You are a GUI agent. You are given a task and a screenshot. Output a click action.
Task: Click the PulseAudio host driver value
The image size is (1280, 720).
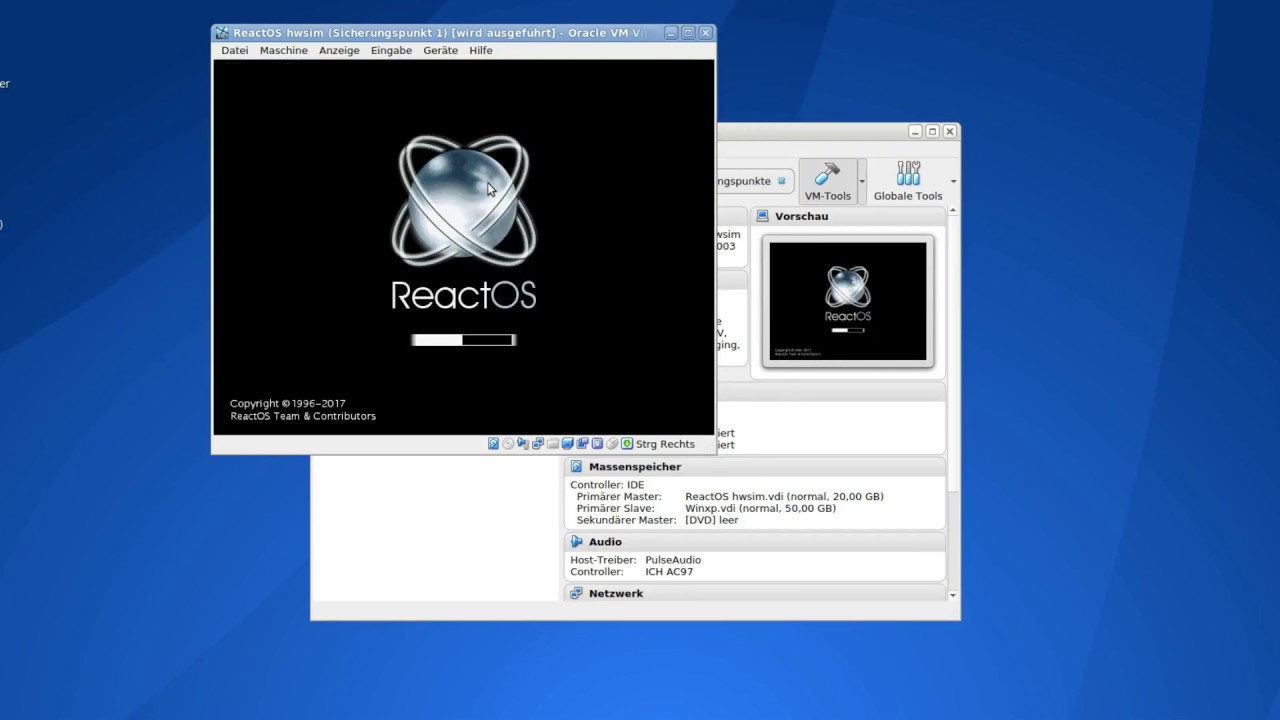tap(673, 560)
